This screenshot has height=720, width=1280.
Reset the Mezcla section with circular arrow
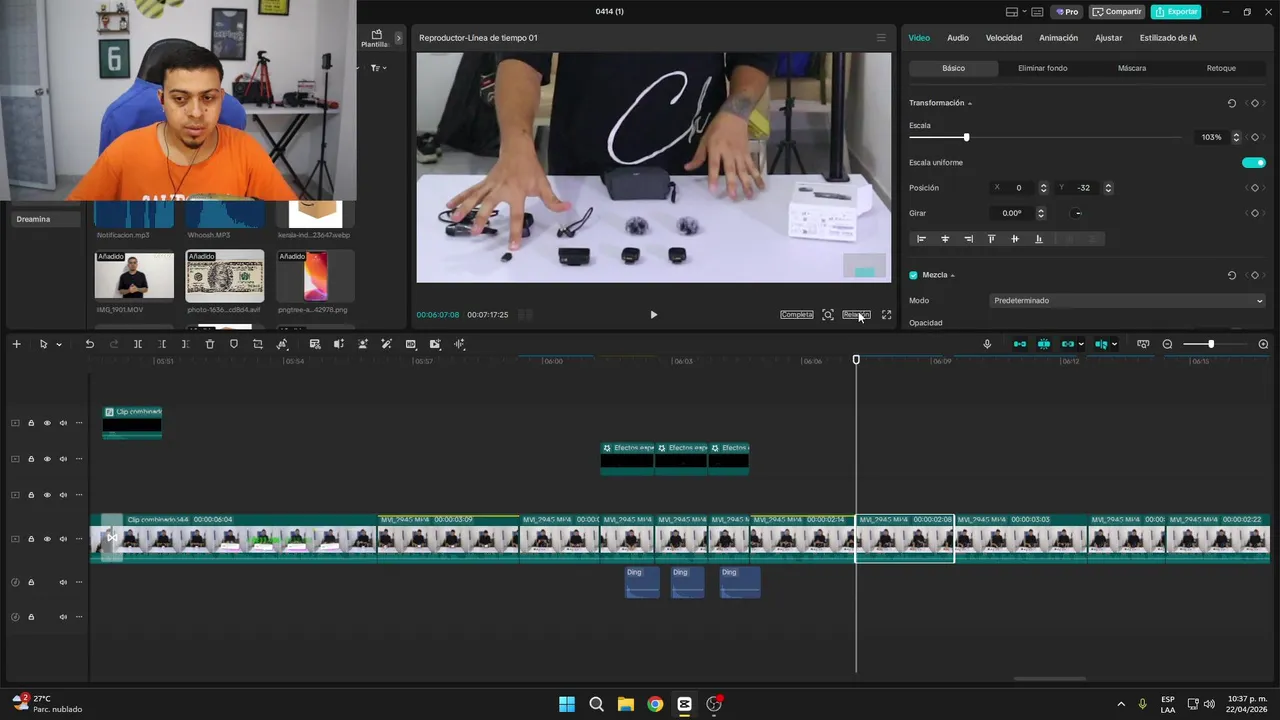(1232, 275)
